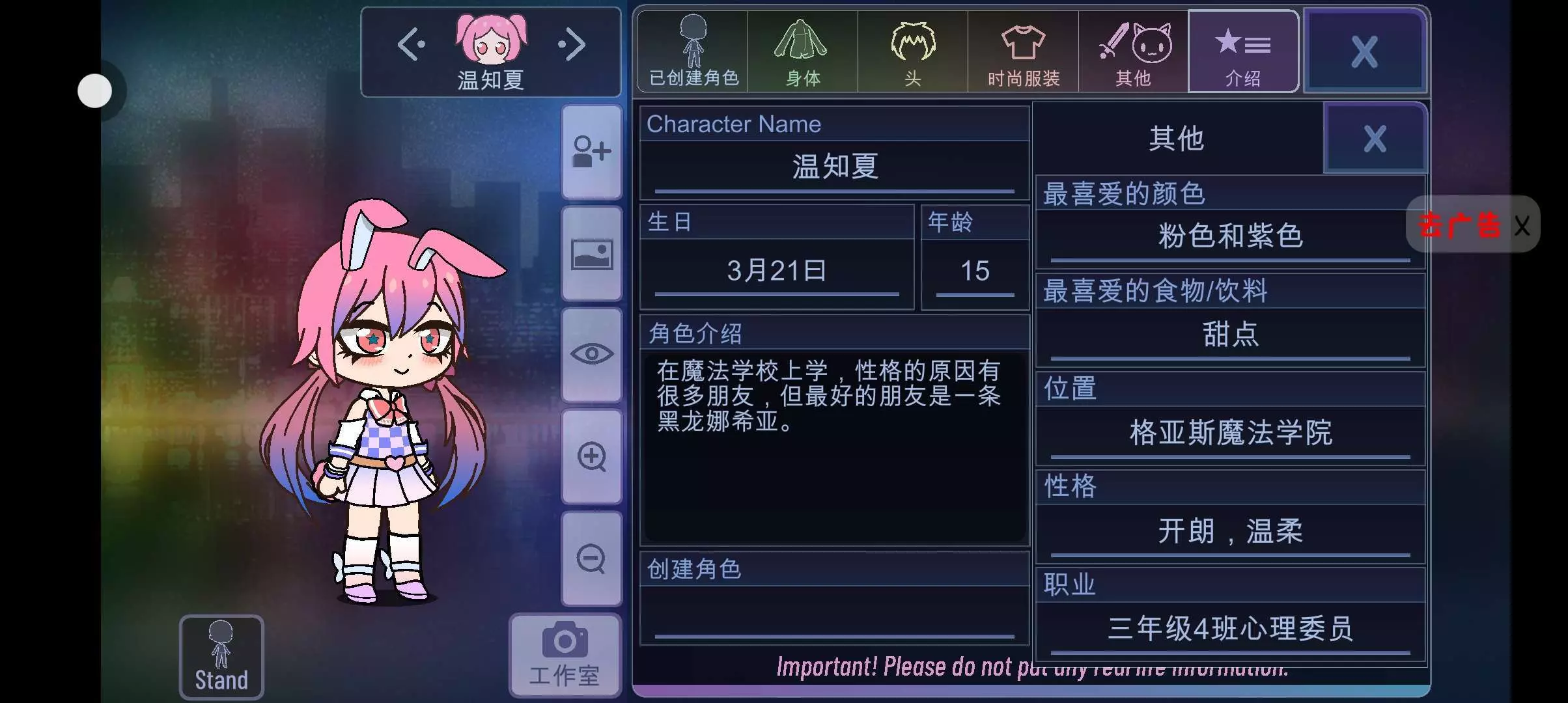Image resolution: width=1568 pixels, height=703 pixels.
Task: Close the 其他 details panel
Action: click(x=1375, y=139)
